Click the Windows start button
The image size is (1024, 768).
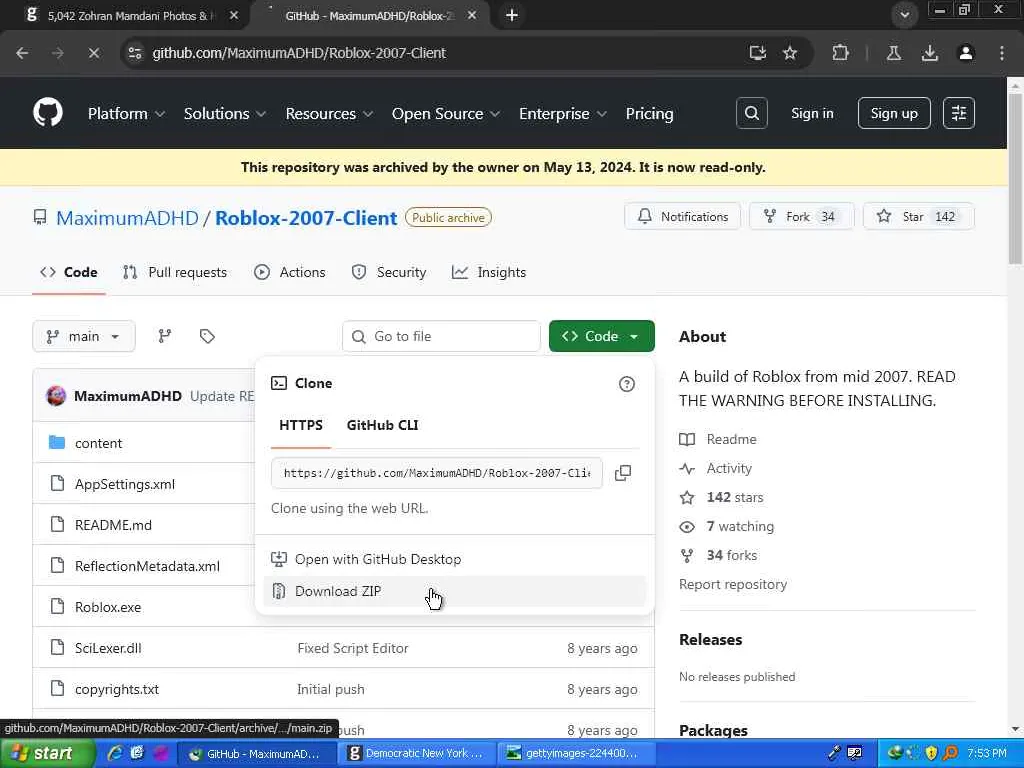(46, 754)
